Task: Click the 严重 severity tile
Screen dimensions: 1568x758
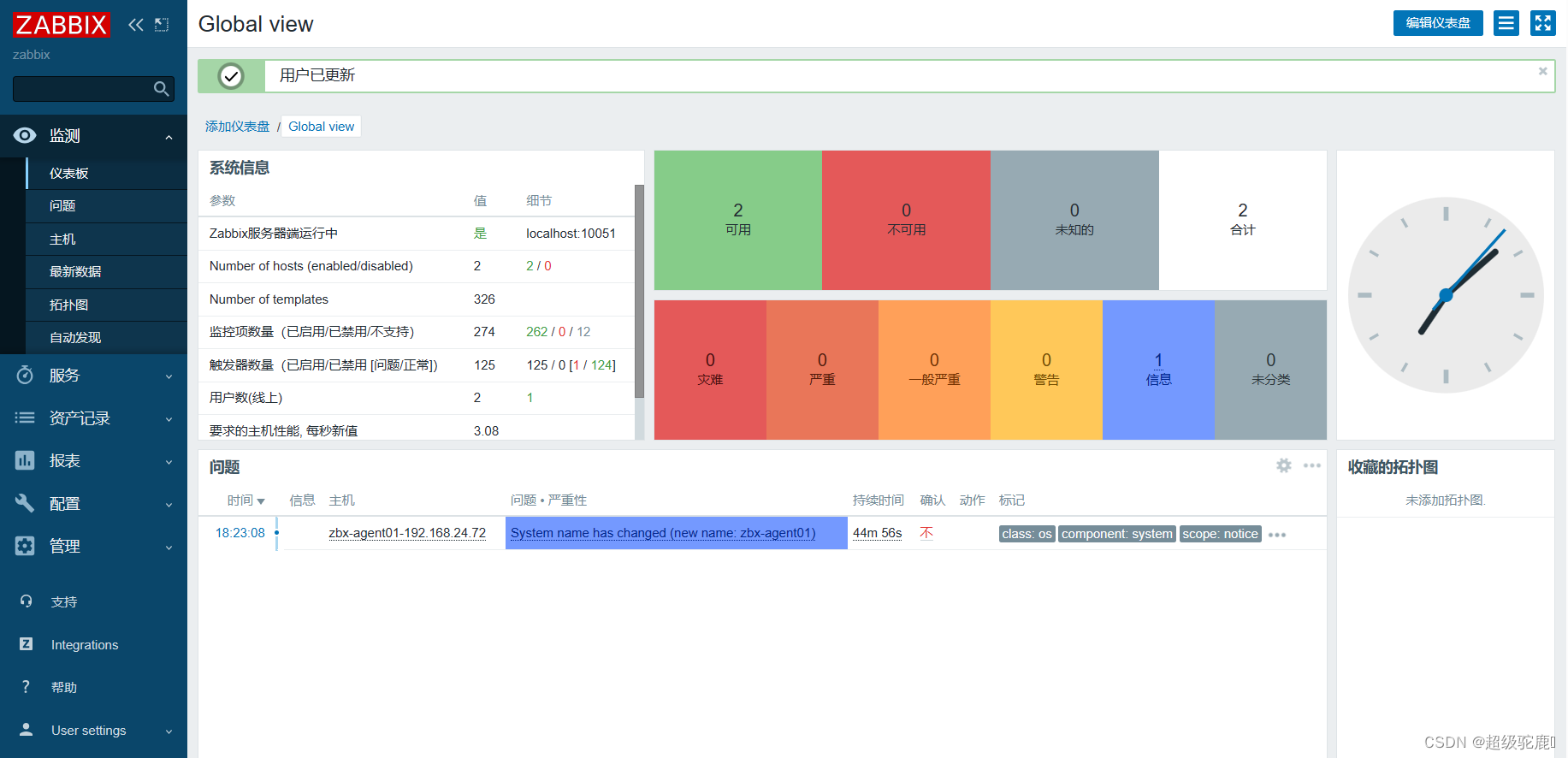Action: [x=822, y=370]
